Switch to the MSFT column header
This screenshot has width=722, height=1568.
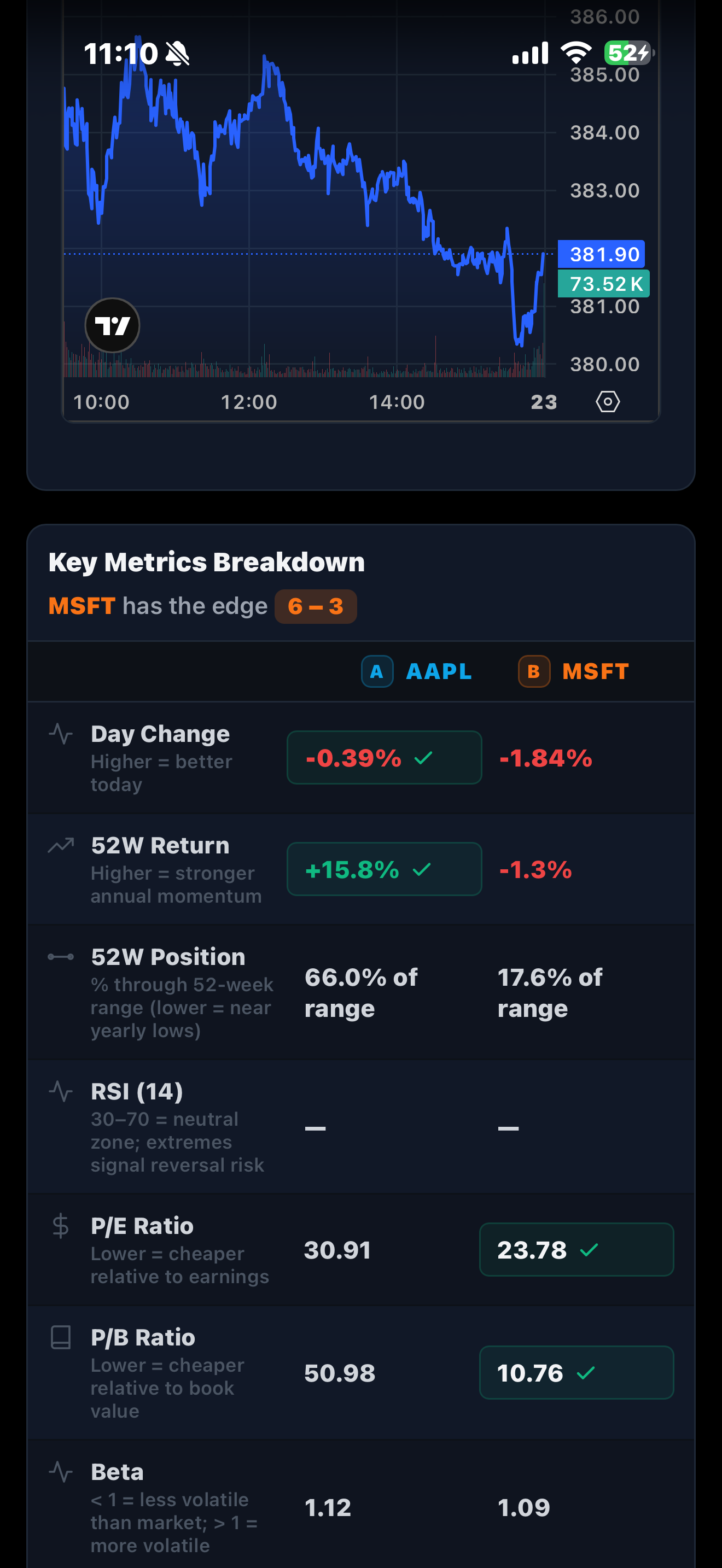click(595, 671)
